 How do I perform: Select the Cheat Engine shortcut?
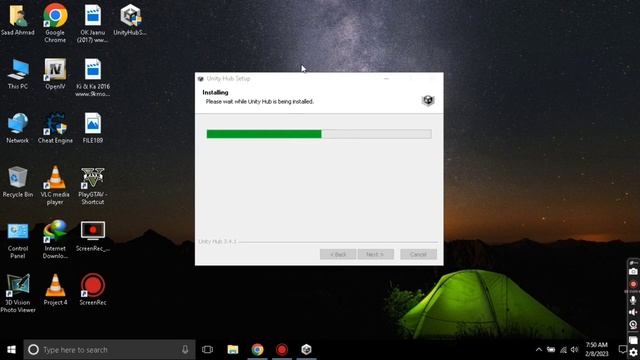point(55,128)
